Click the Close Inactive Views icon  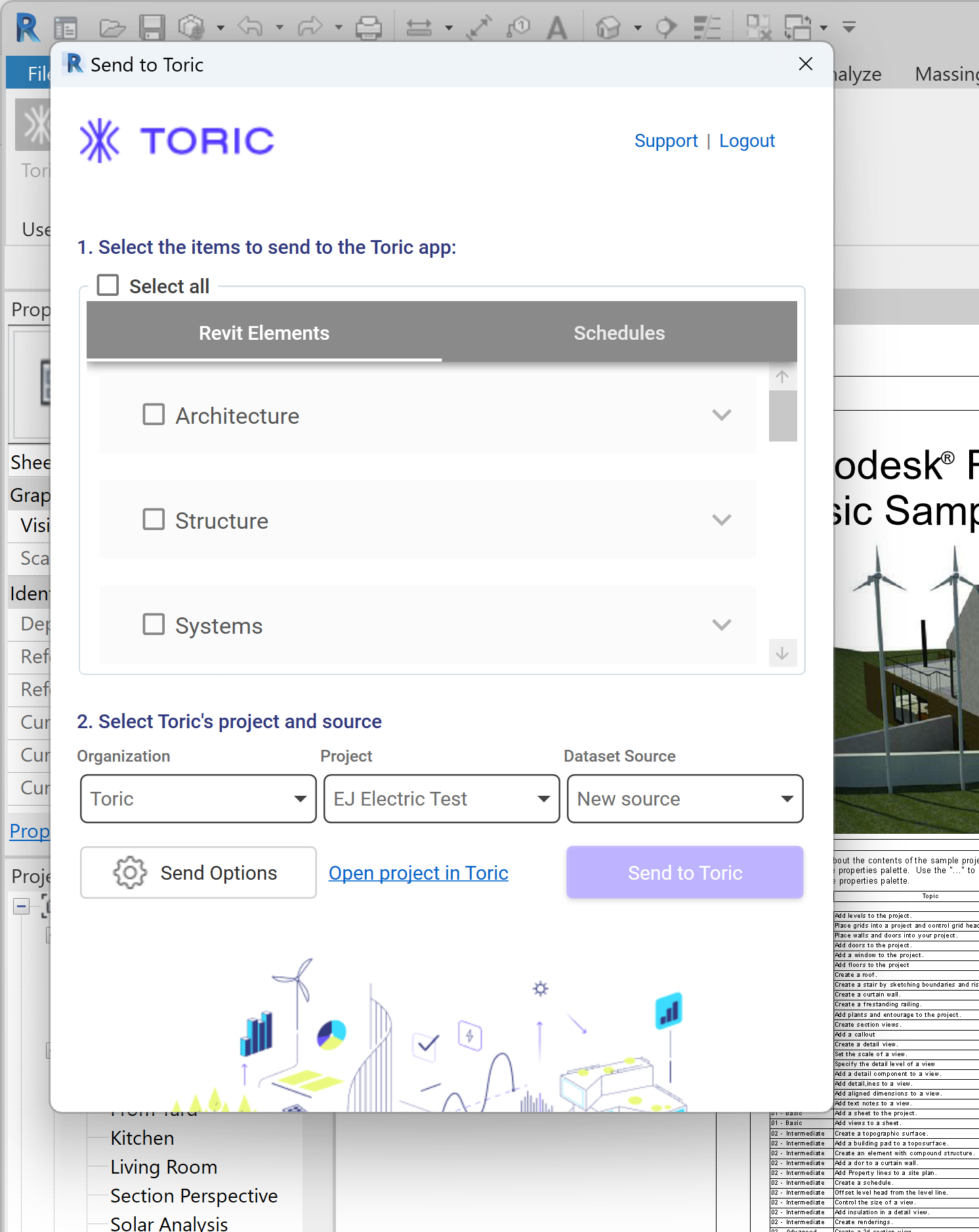[x=759, y=28]
